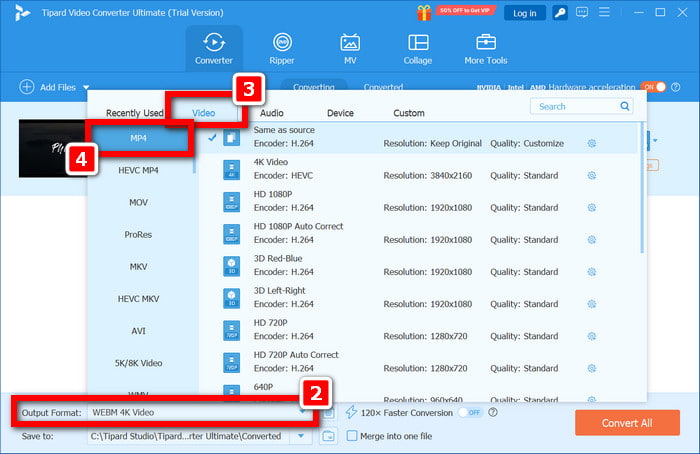Select HEVC MKV format
Image resolution: width=700 pixels, height=454 pixels.
[x=138, y=299]
